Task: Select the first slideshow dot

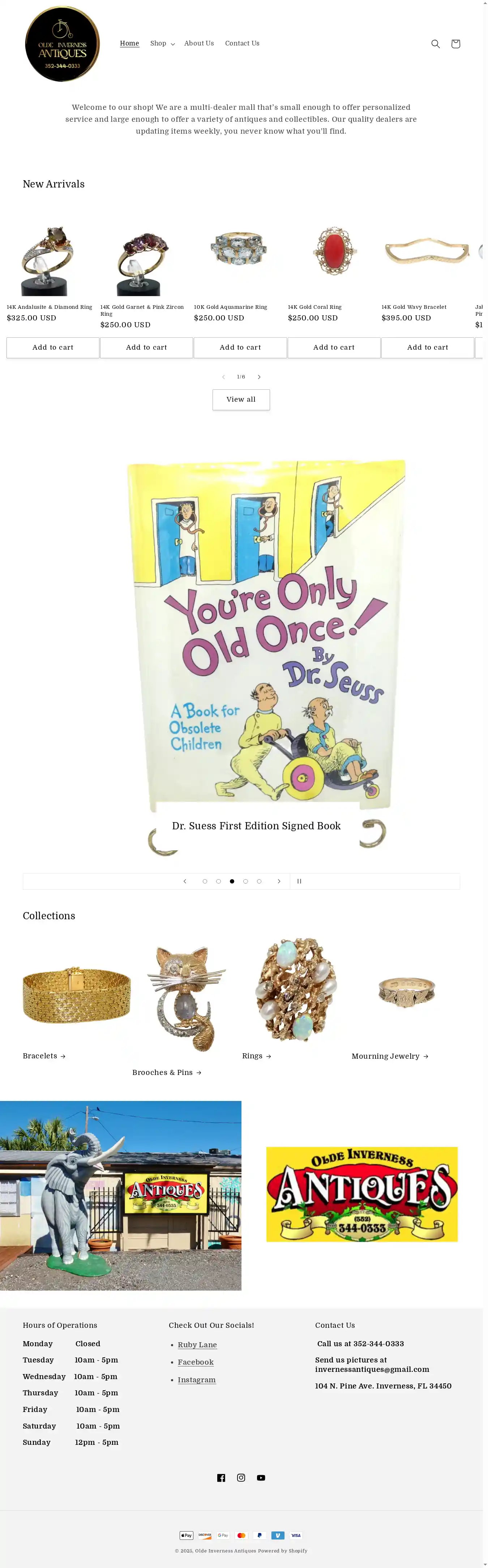Action: pos(205,881)
